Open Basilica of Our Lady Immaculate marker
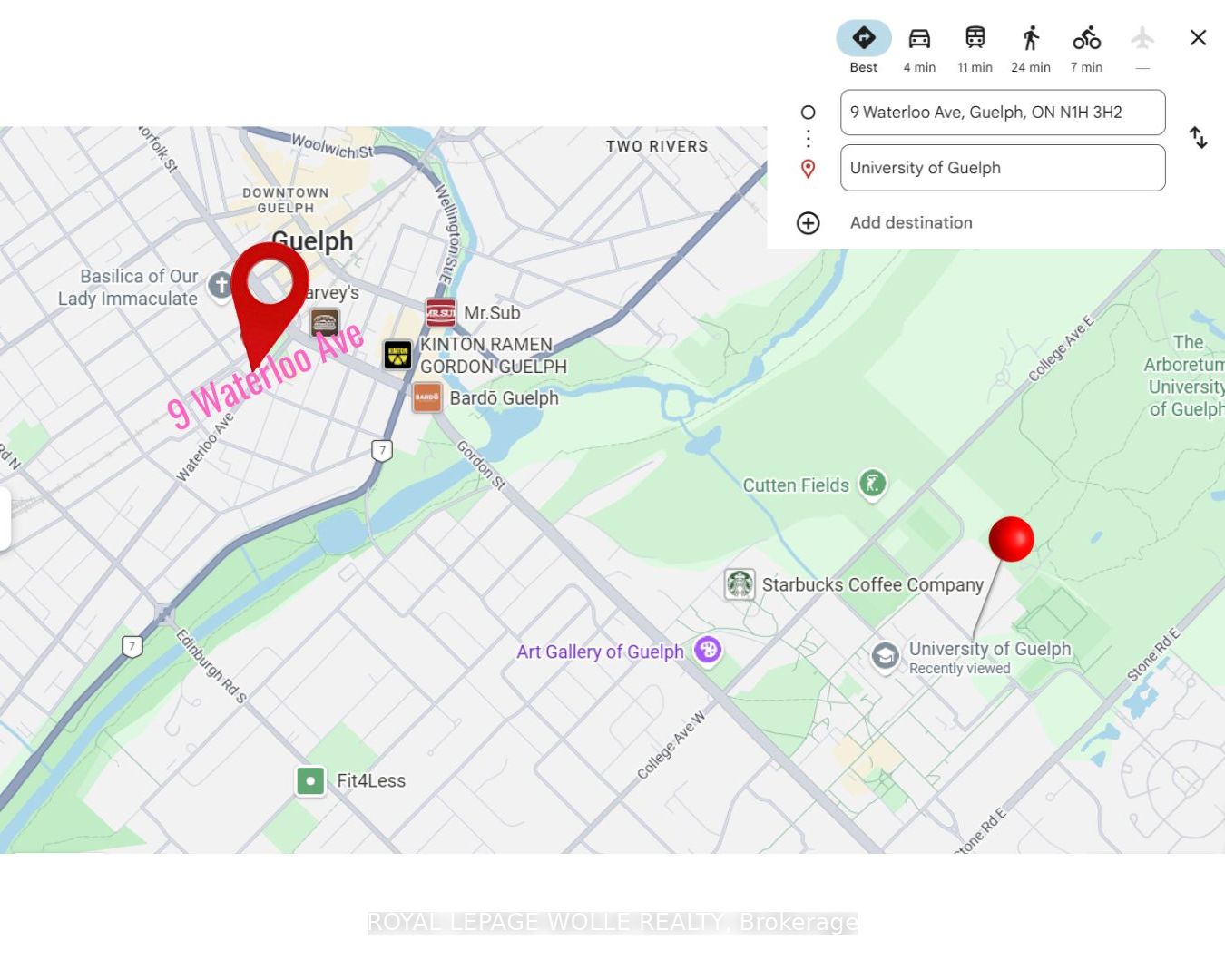The image size is (1225, 980). point(220,285)
